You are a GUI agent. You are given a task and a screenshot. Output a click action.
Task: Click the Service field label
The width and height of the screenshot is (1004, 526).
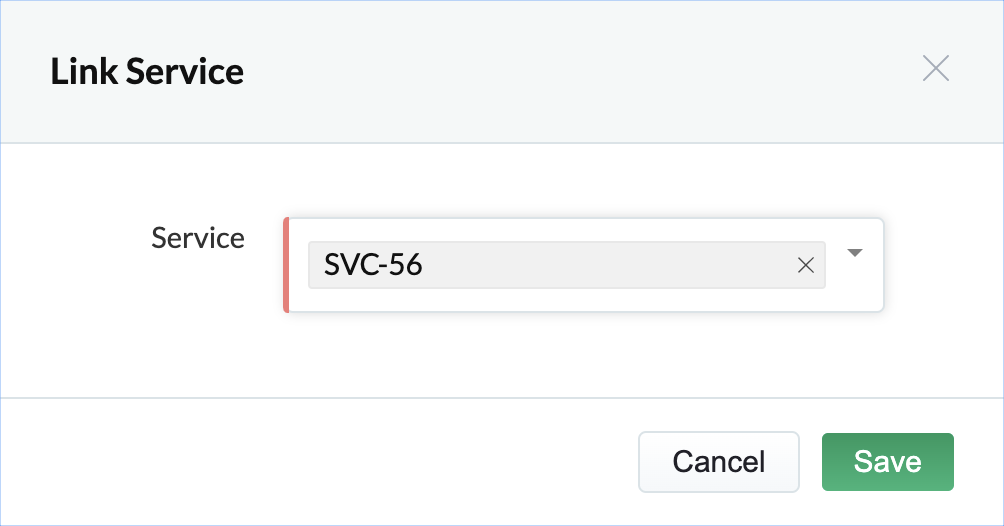tap(198, 238)
